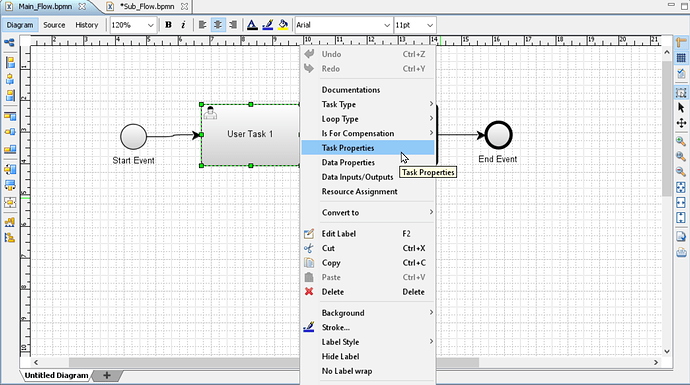Click the line color pen icon
690x385 pixels.
pyautogui.click(x=268, y=25)
